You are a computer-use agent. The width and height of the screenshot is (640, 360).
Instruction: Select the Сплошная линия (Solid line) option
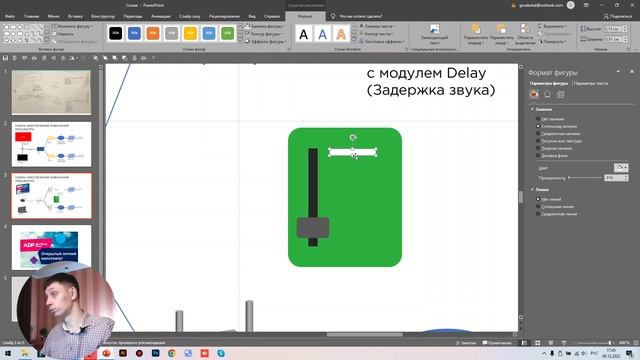click(x=555, y=207)
